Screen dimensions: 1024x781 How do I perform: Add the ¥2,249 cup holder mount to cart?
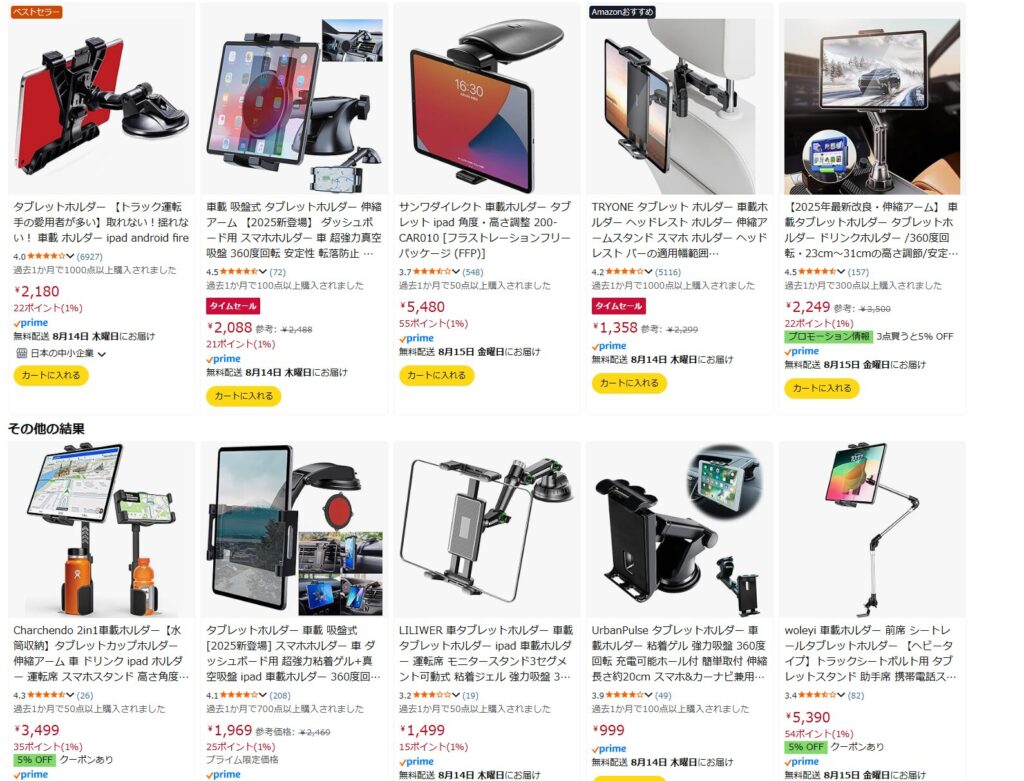pos(822,388)
